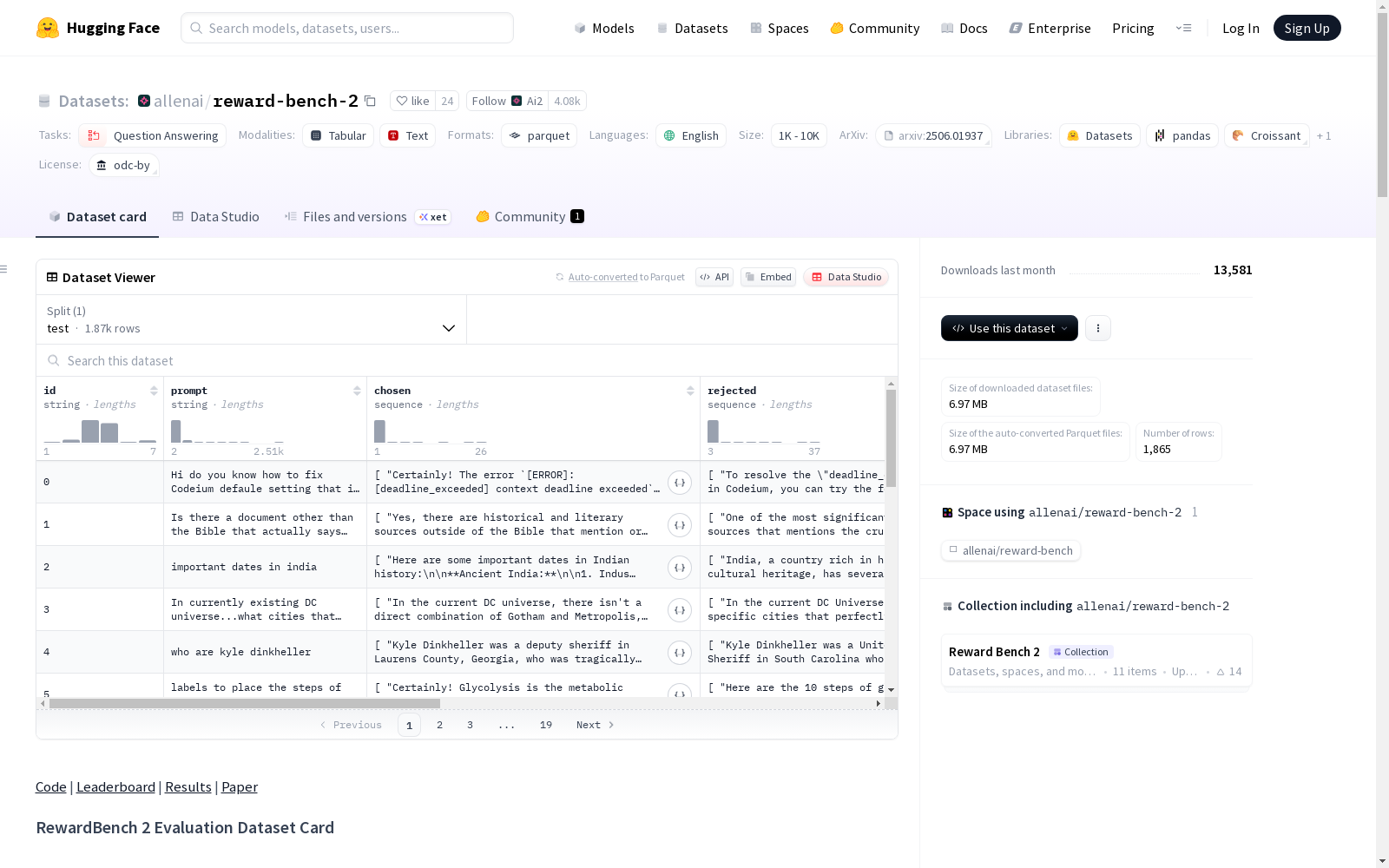Focus the main search models field
The image size is (1389, 868).
(x=347, y=28)
